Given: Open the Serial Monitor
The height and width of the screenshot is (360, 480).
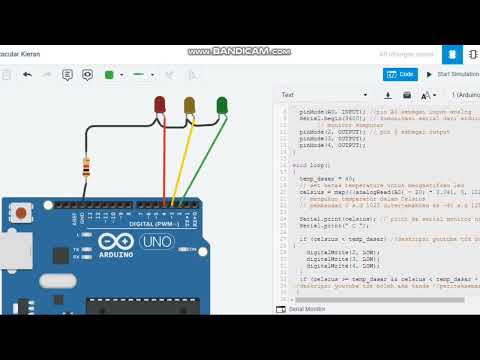Looking at the screenshot, I should point(301,309).
